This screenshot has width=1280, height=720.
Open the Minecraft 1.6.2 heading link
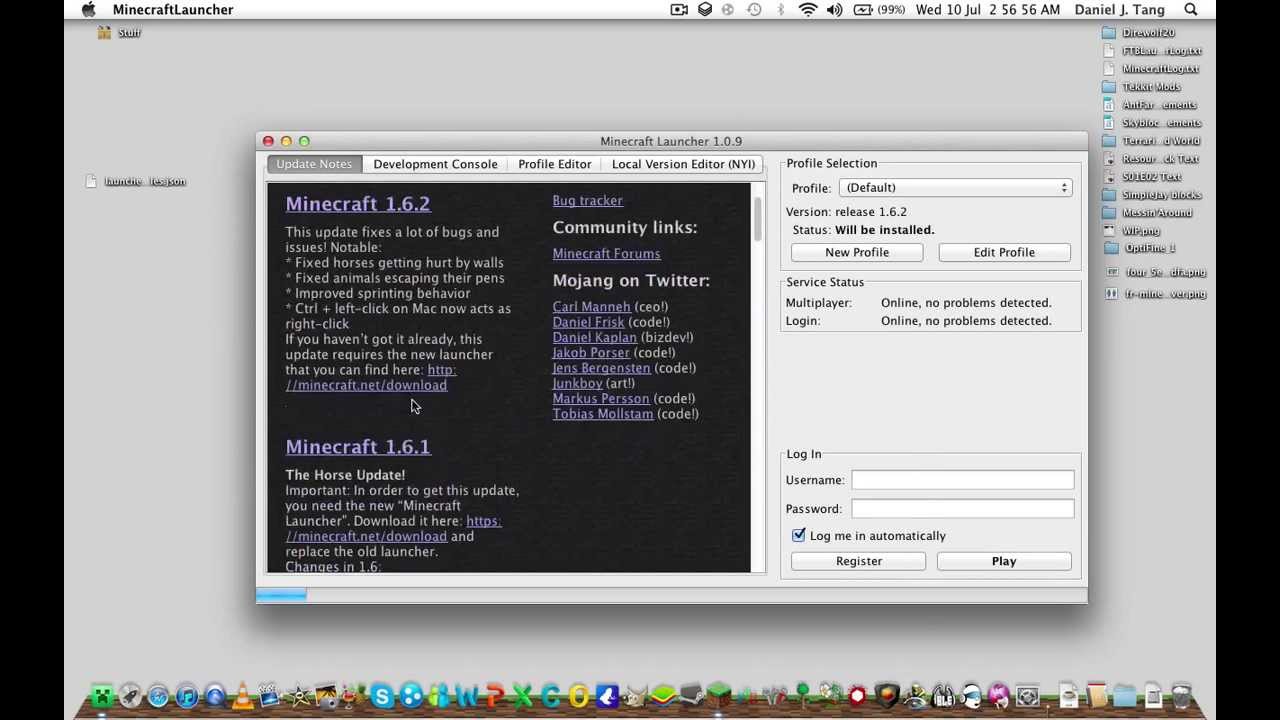click(358, 204)
